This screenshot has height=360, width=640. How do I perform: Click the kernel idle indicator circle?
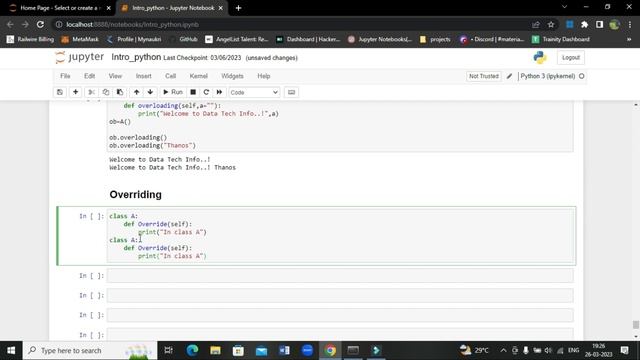coord(582,76)
